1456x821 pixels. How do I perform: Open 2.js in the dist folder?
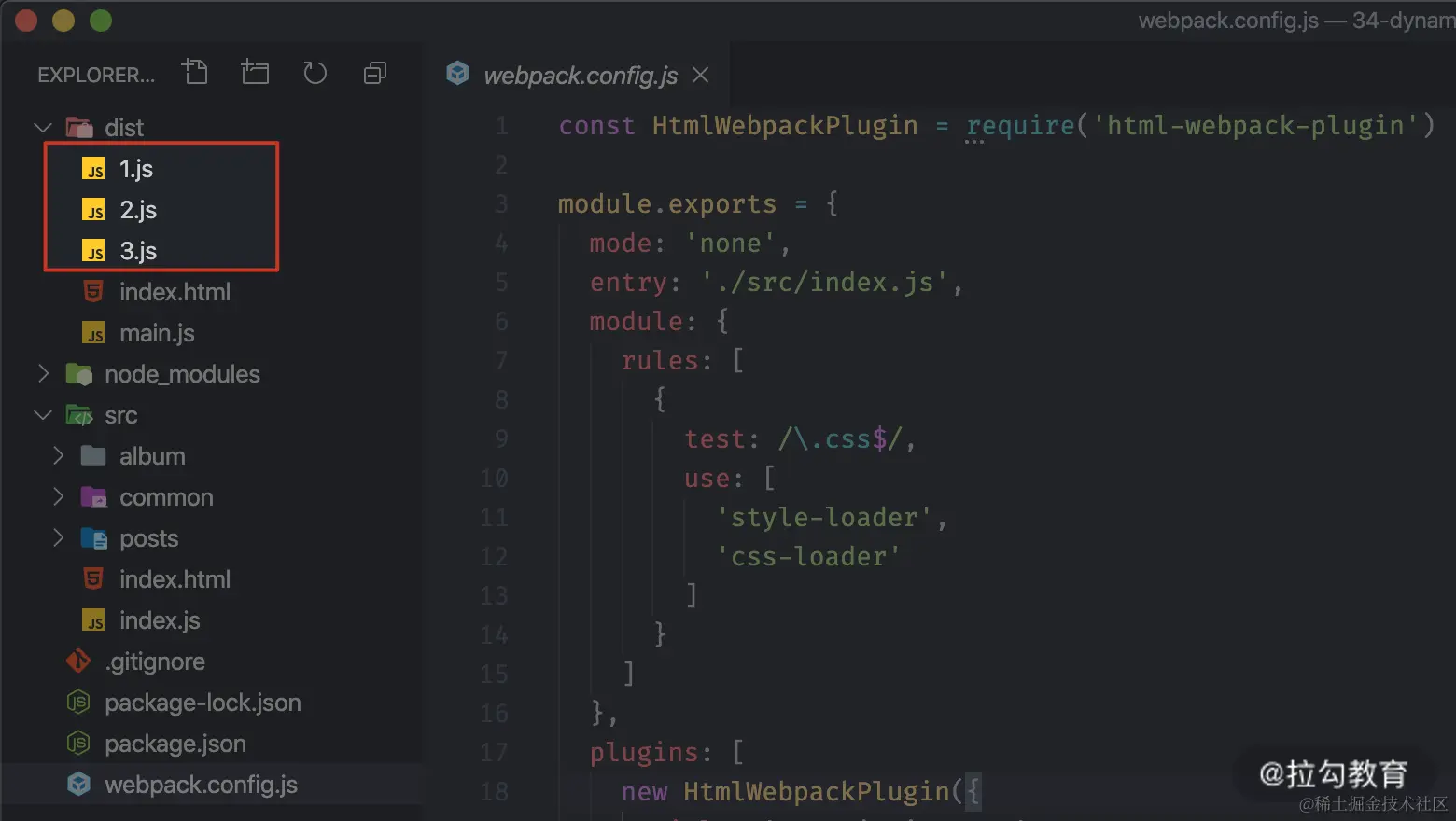click(138, 210)
